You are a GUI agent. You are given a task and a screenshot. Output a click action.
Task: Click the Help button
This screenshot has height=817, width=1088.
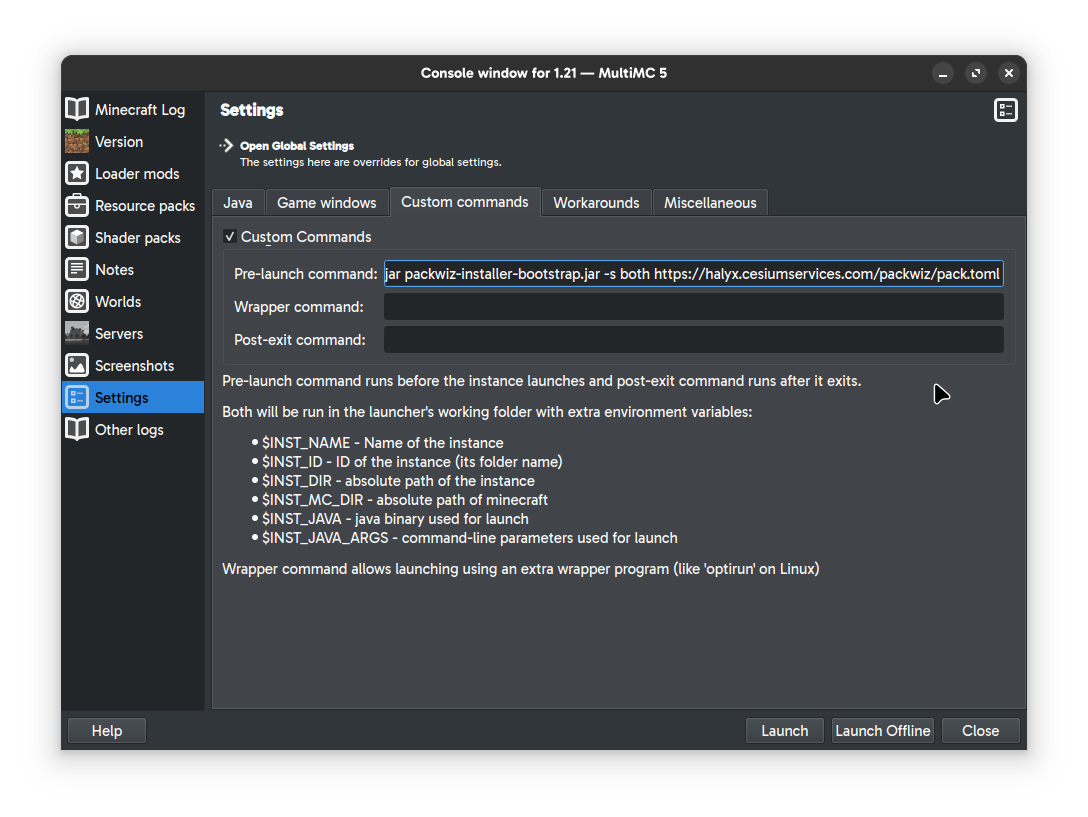pyautogui.click(x=107, y=731)
